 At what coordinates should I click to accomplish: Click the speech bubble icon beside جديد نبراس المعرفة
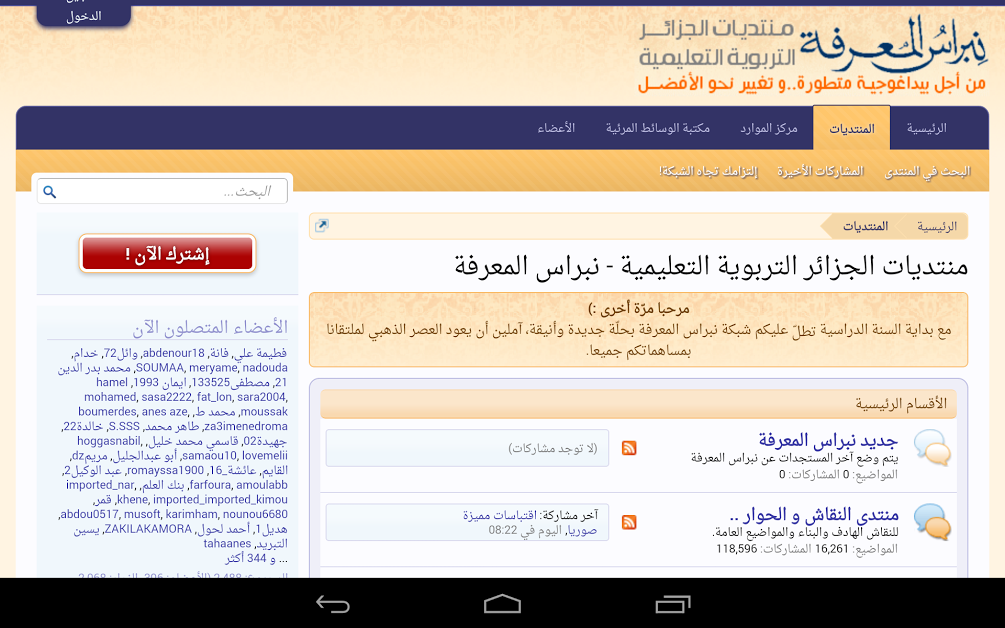pyautogui.click(x=932, y=447)
